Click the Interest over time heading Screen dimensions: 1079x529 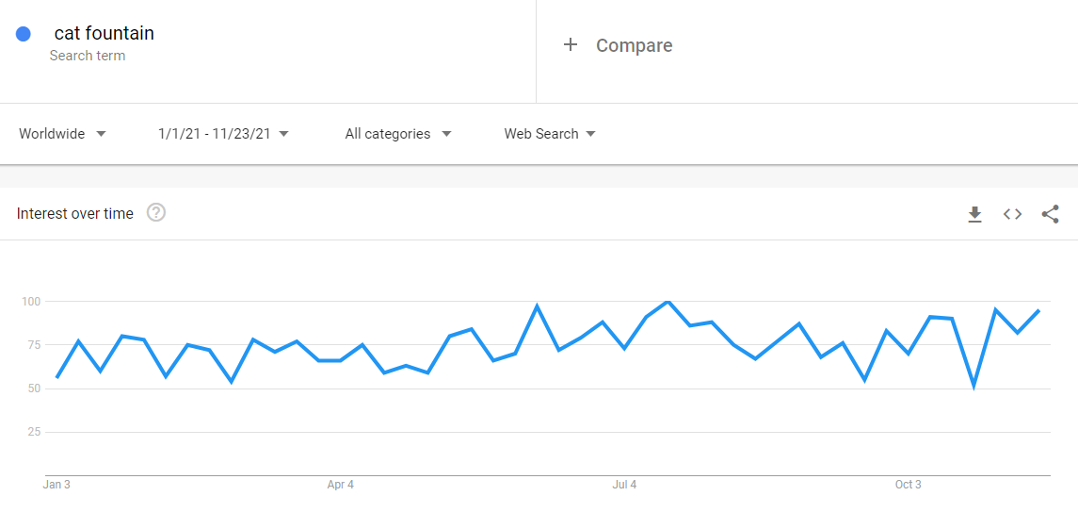(x=75, y=214)
